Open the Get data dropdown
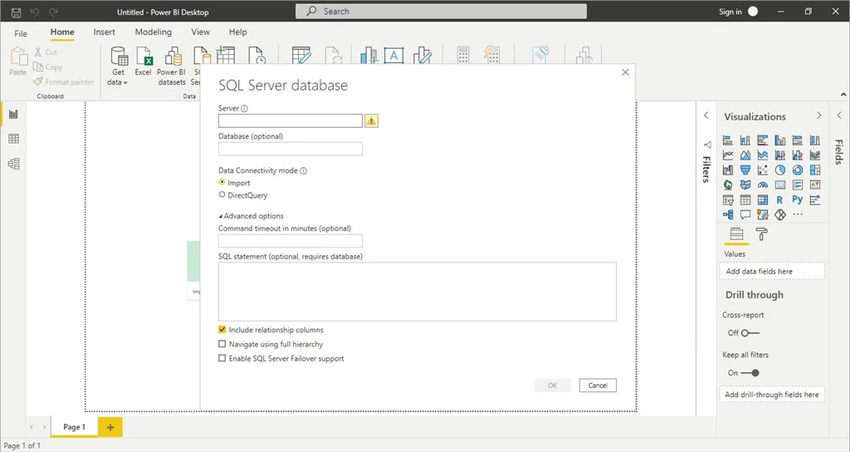Viewport: 850px width, 452px height. pos(118,66)
